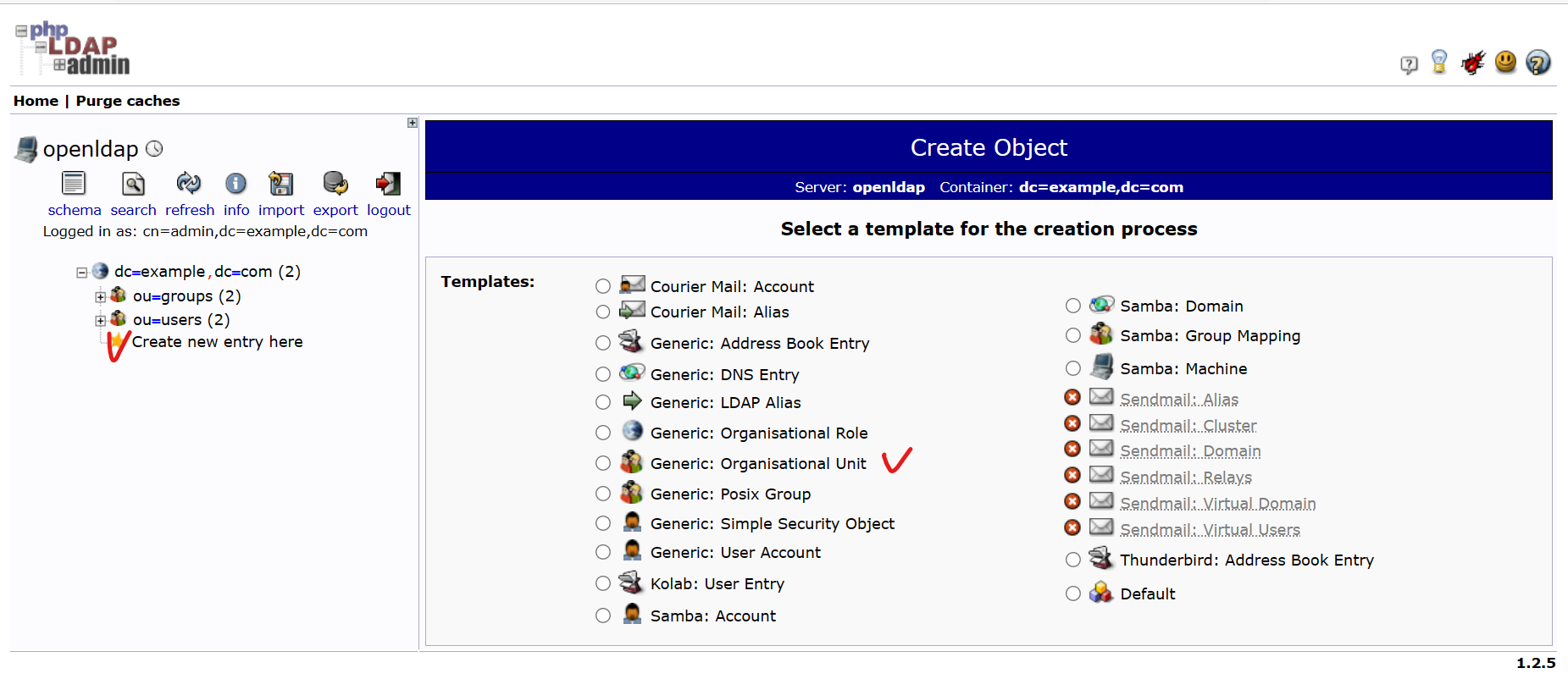Click the clock icon beside openldap
The width and height of the screenshot is (1568, 679).
coord(154,149)
